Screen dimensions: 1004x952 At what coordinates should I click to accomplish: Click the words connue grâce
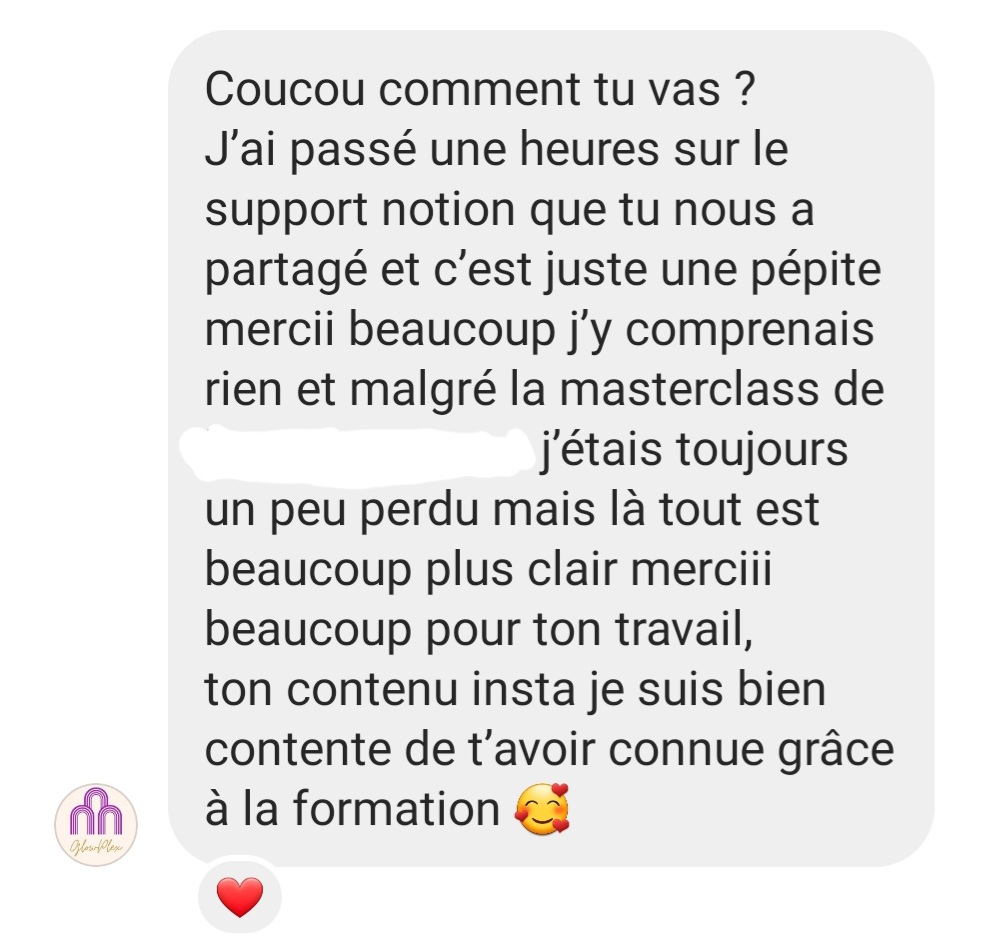751,752
